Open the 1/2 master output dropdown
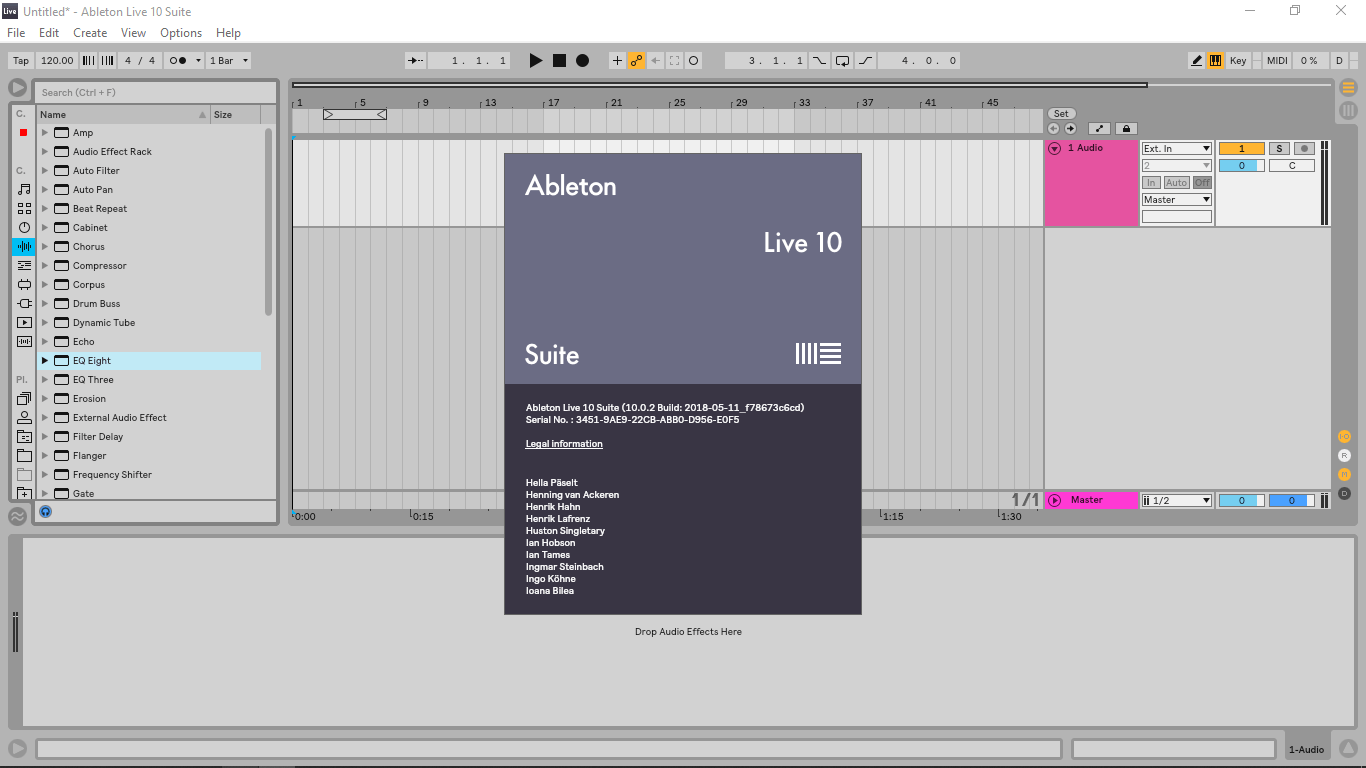 coord(1177,500)
